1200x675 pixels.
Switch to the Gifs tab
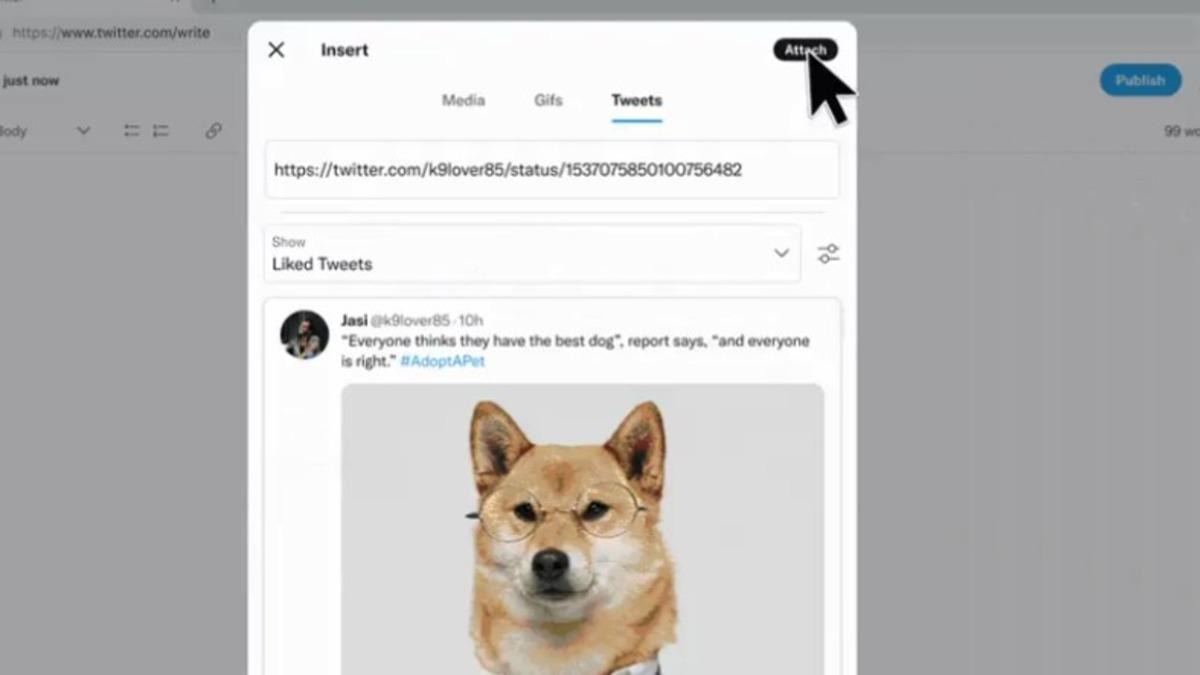(548, 100)
